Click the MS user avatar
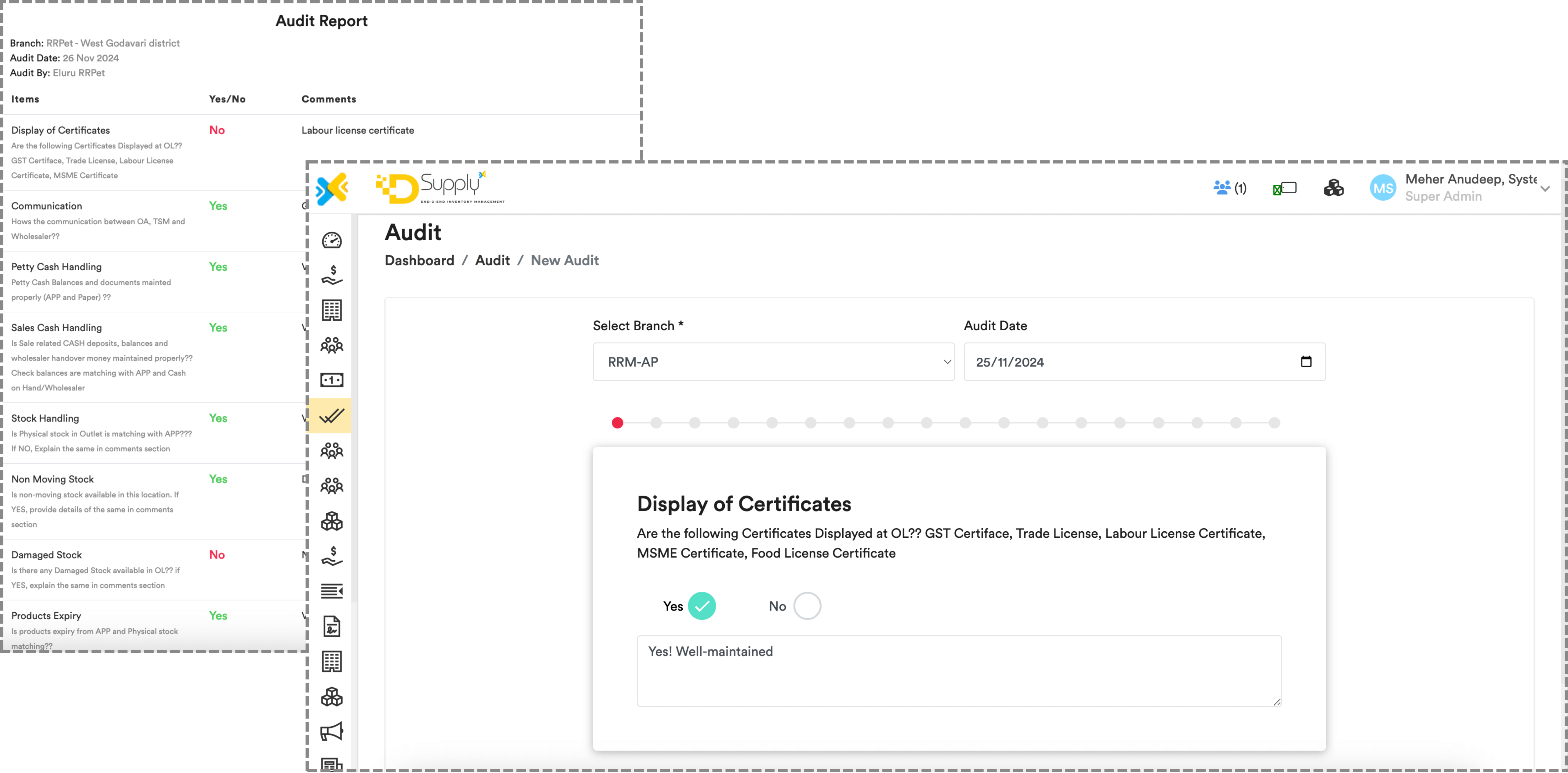 coord(1383,188)
